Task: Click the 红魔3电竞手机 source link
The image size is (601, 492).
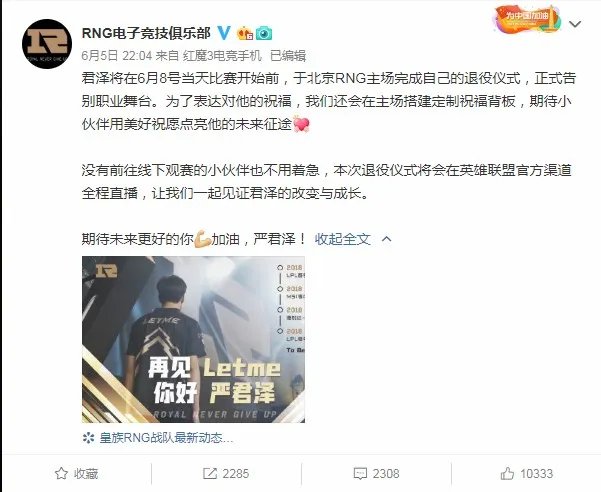Action: [x=222, y=56]
